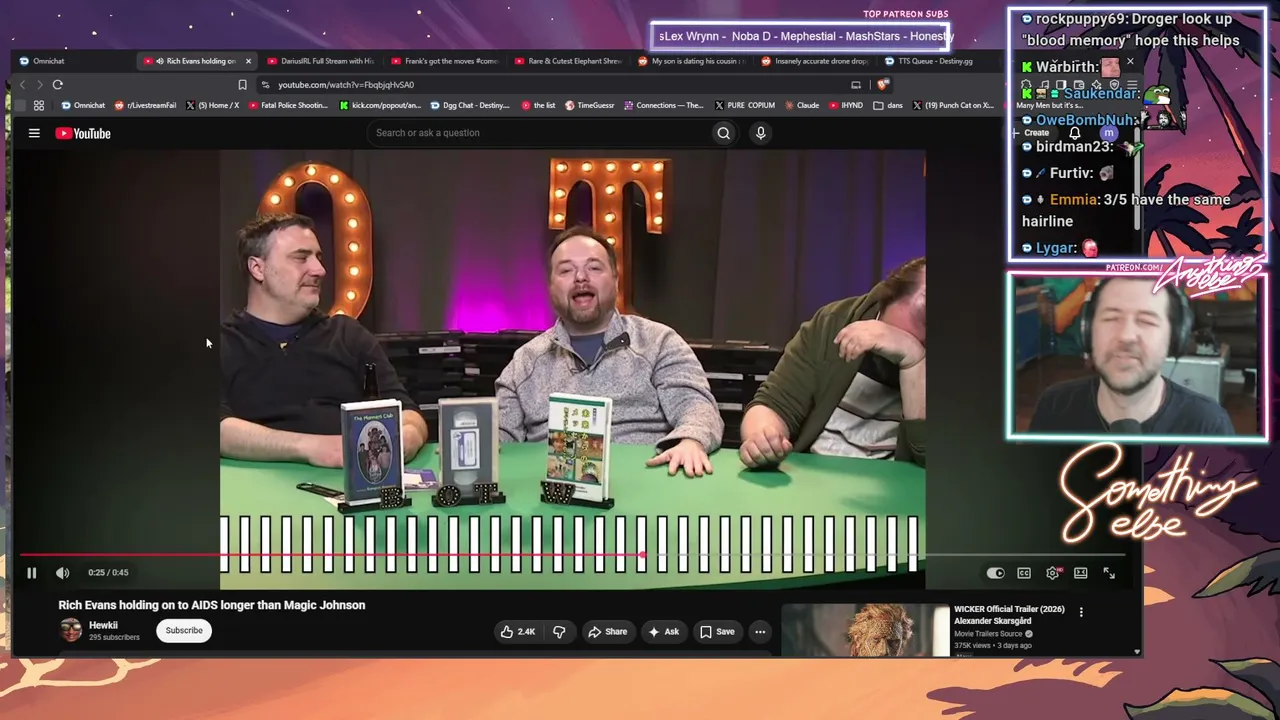Turn on closed captions (CC)

(1024, 573)
